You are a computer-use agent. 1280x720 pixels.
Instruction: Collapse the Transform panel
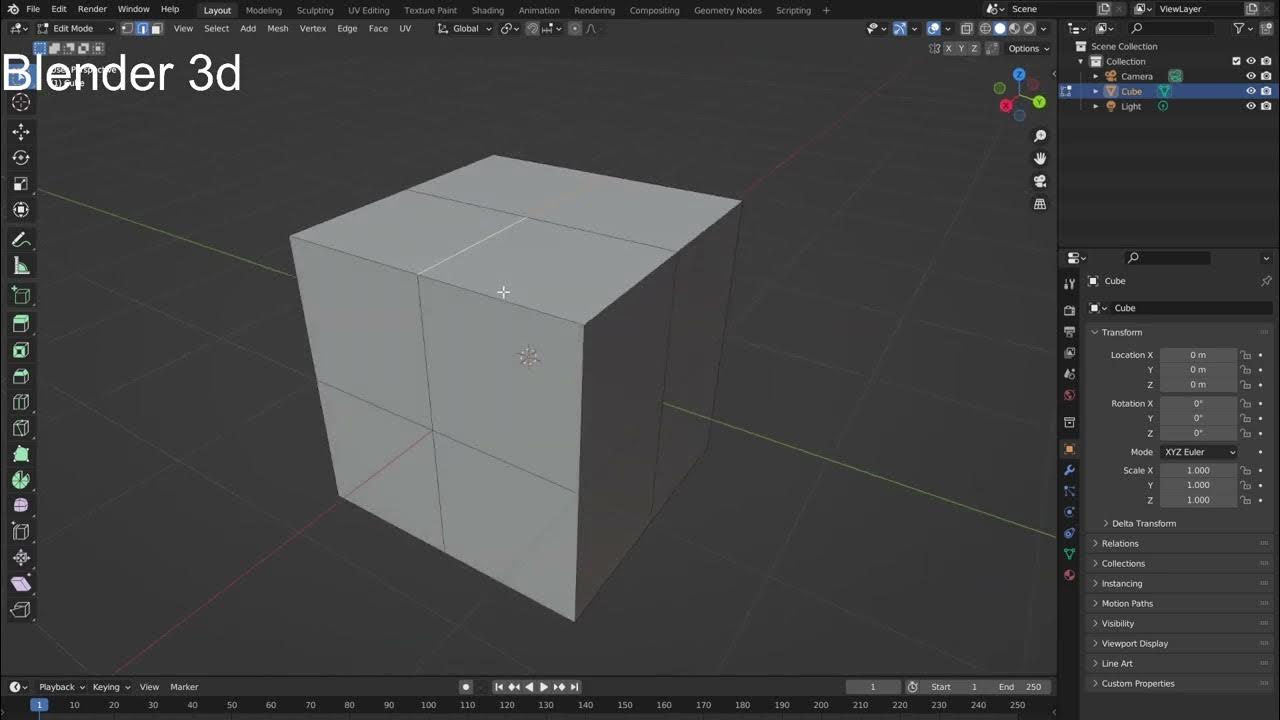[1121, 332]
